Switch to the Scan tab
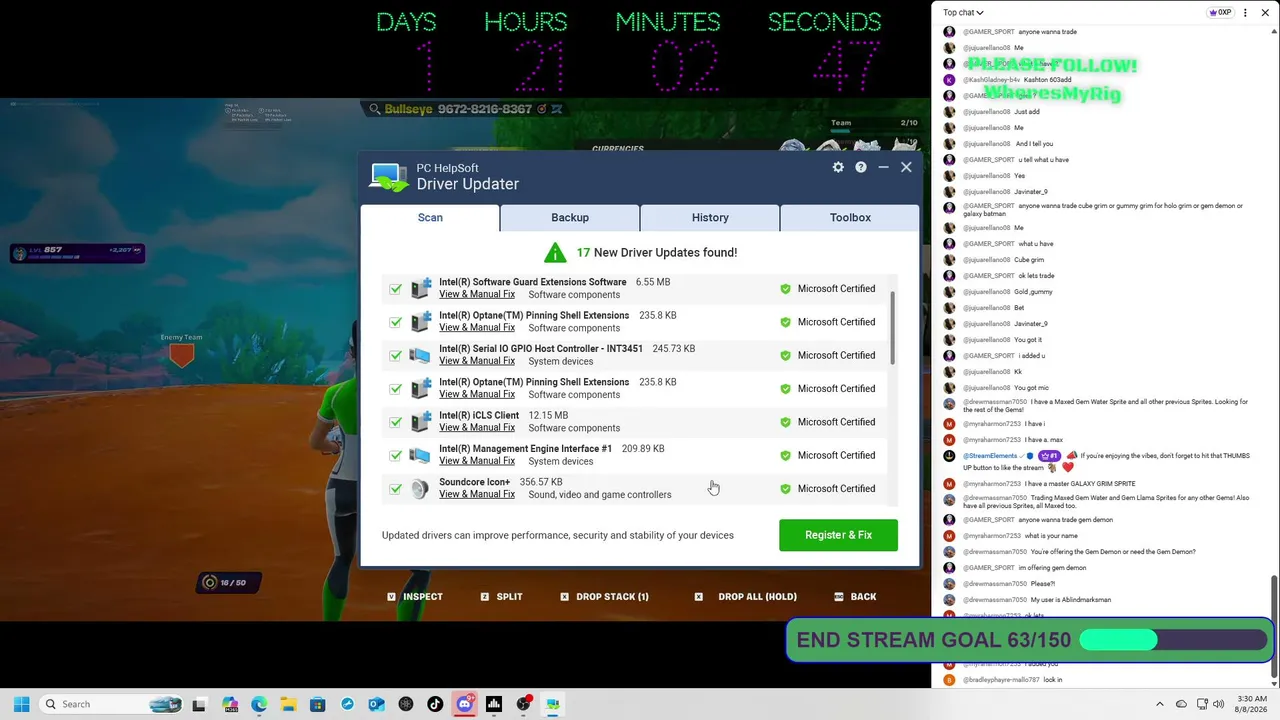Viewport: 1280px width, 720px height. point(430,217)
